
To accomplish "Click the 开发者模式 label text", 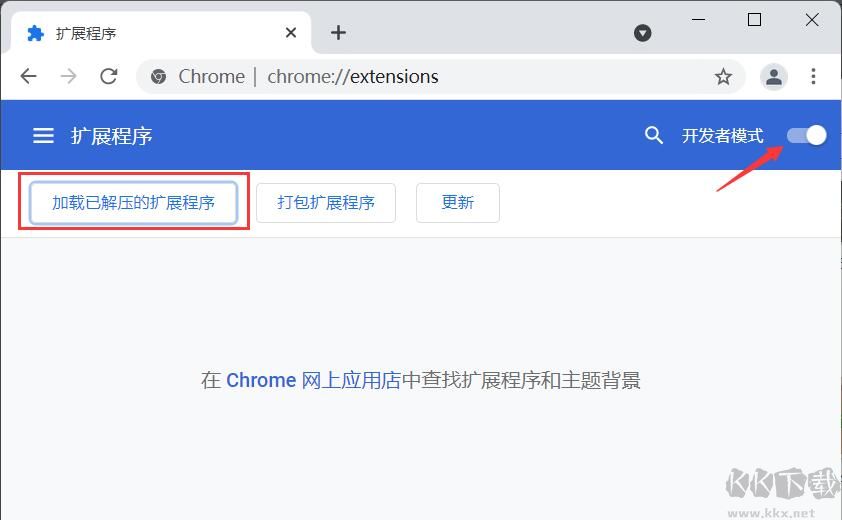I will [722, 135].
